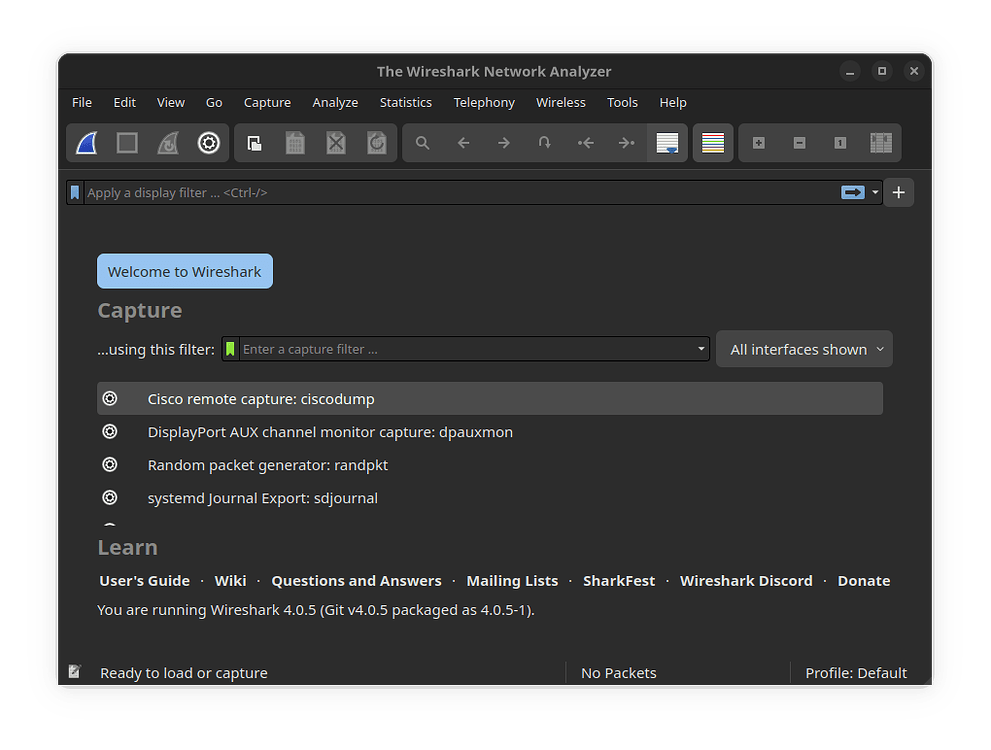
Task: Select the Cisco remote capture interface icon
Action: click(110, 398)
